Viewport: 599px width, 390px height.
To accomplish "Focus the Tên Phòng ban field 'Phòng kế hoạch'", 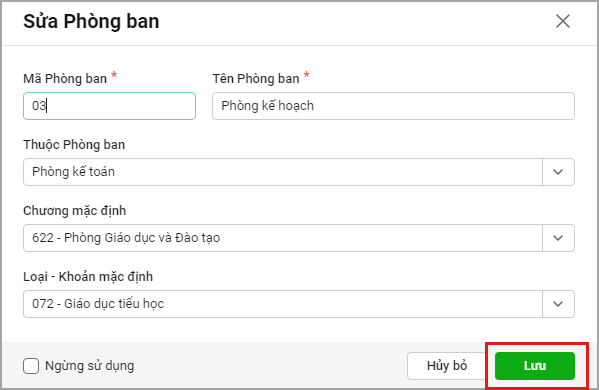I will point(393,106).
